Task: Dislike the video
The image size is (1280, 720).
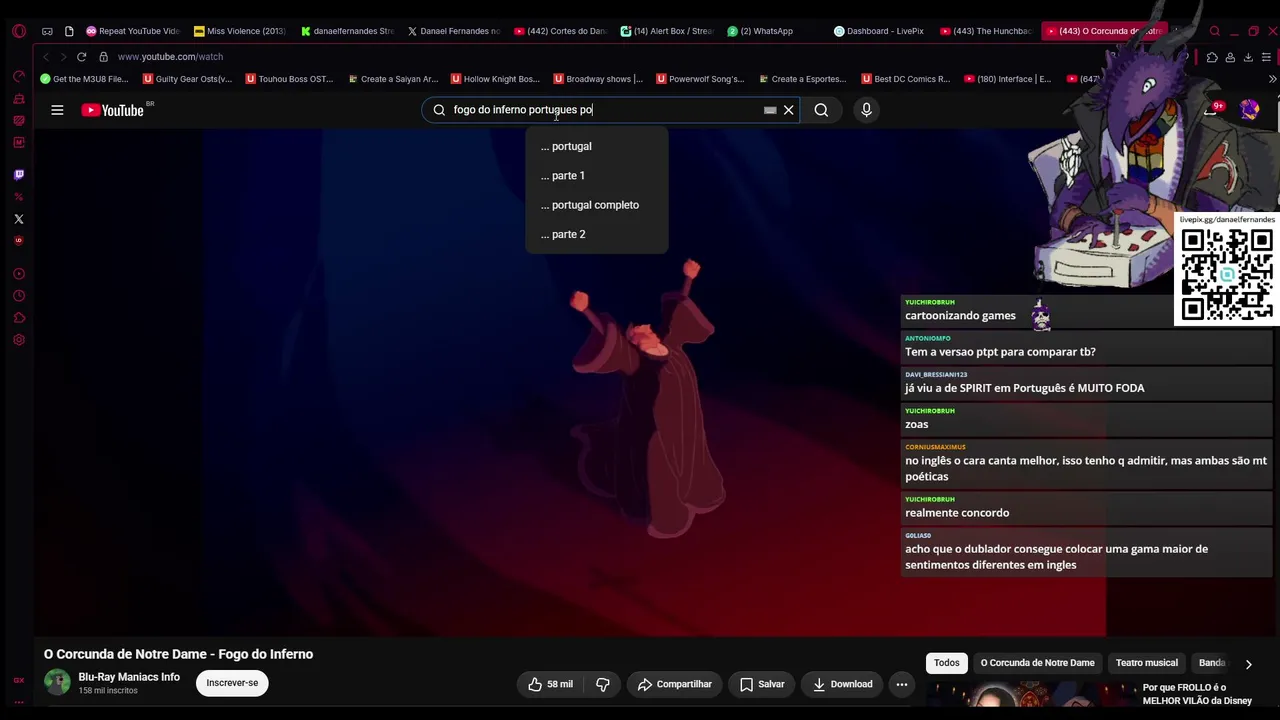Action: coord(602,684)
